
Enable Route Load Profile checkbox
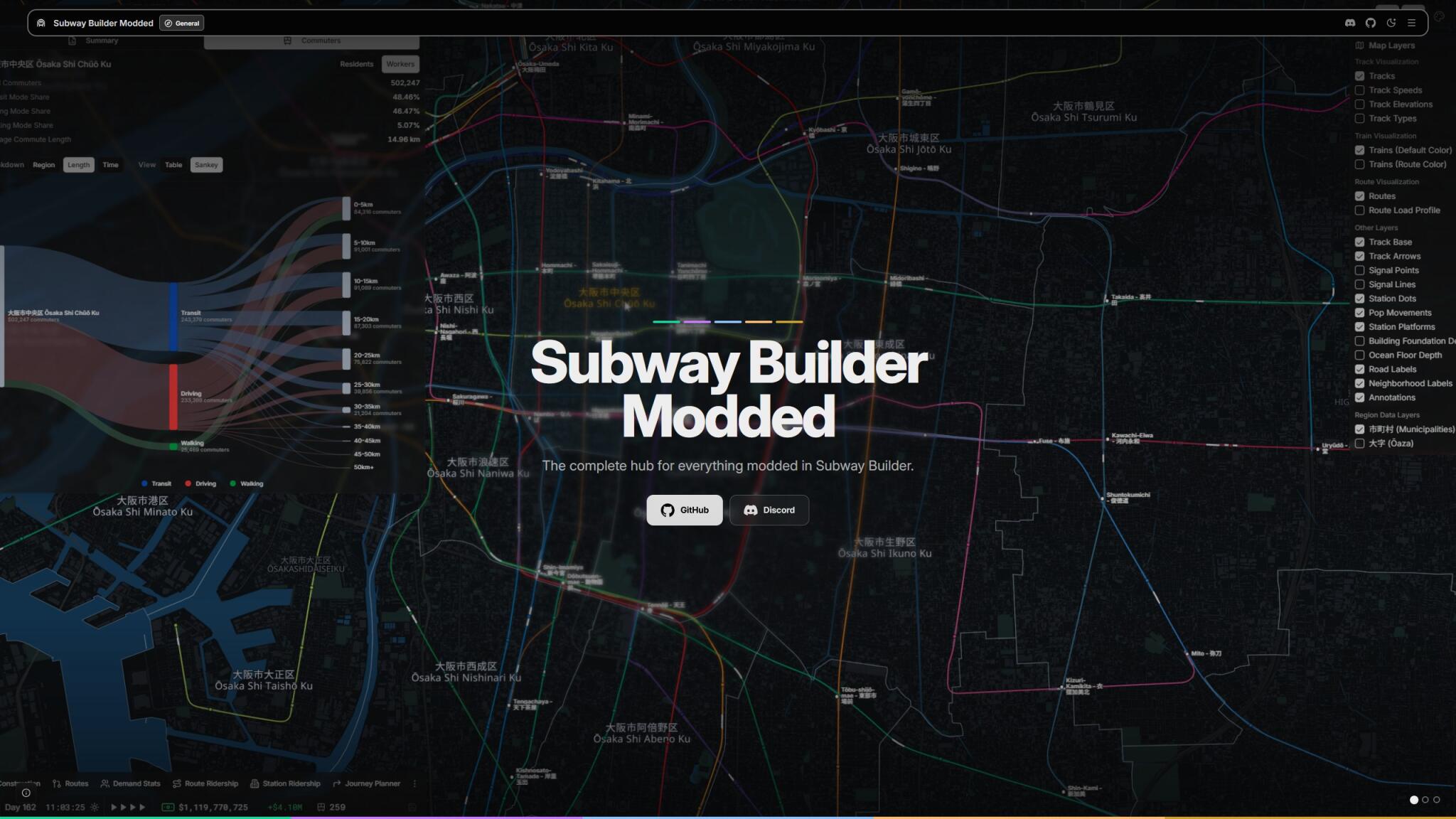point(1359,210)
